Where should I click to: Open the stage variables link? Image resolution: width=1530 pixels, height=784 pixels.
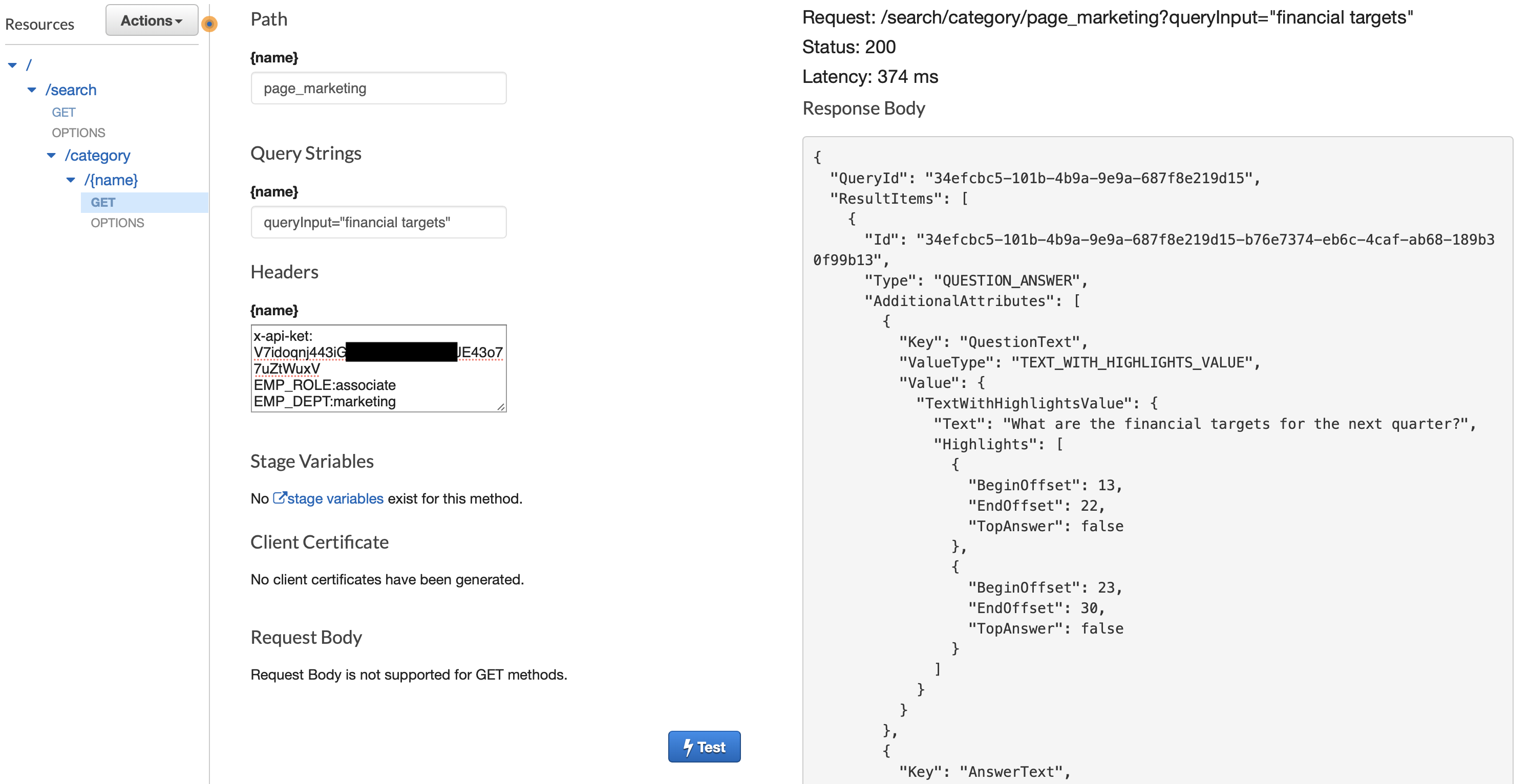point(335,498)
